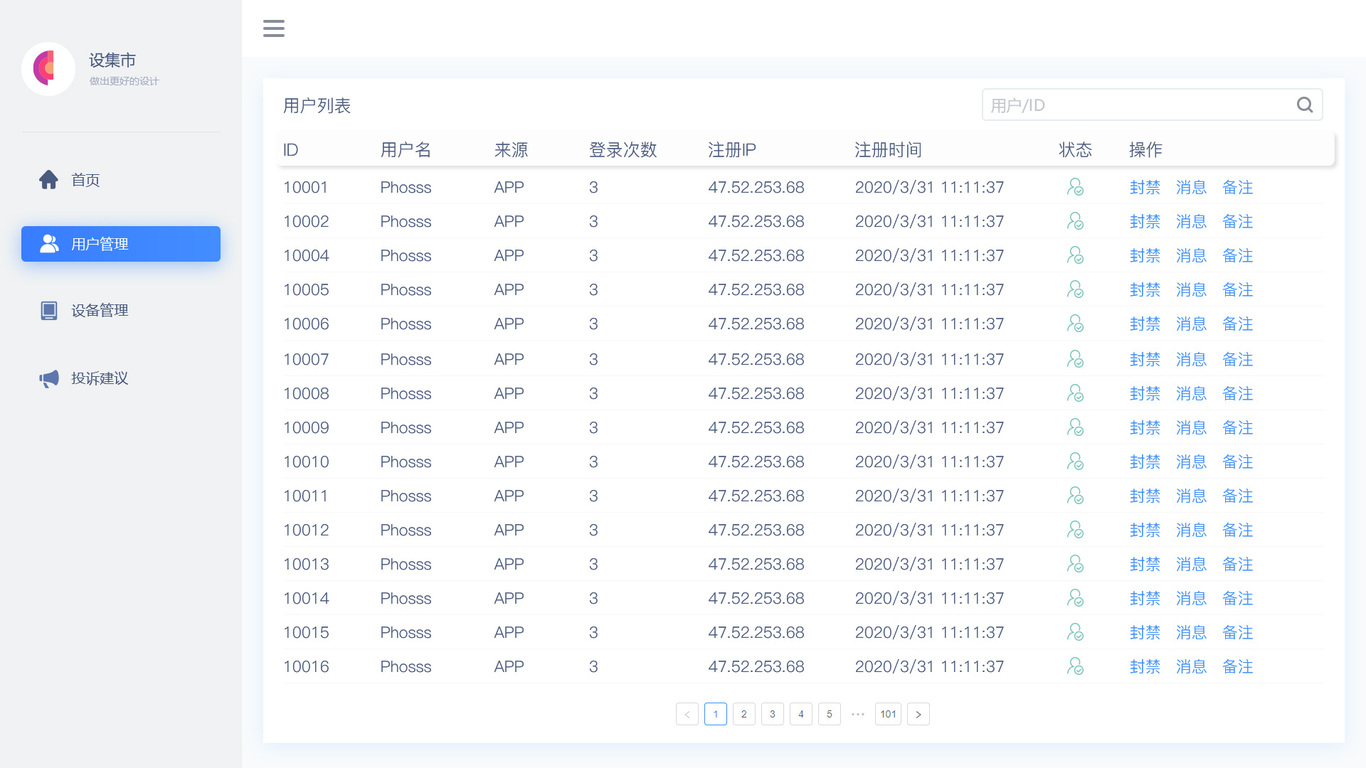Click the 用户名 column header
Screen dimensions: 1366x768
[x=406, y=150]
